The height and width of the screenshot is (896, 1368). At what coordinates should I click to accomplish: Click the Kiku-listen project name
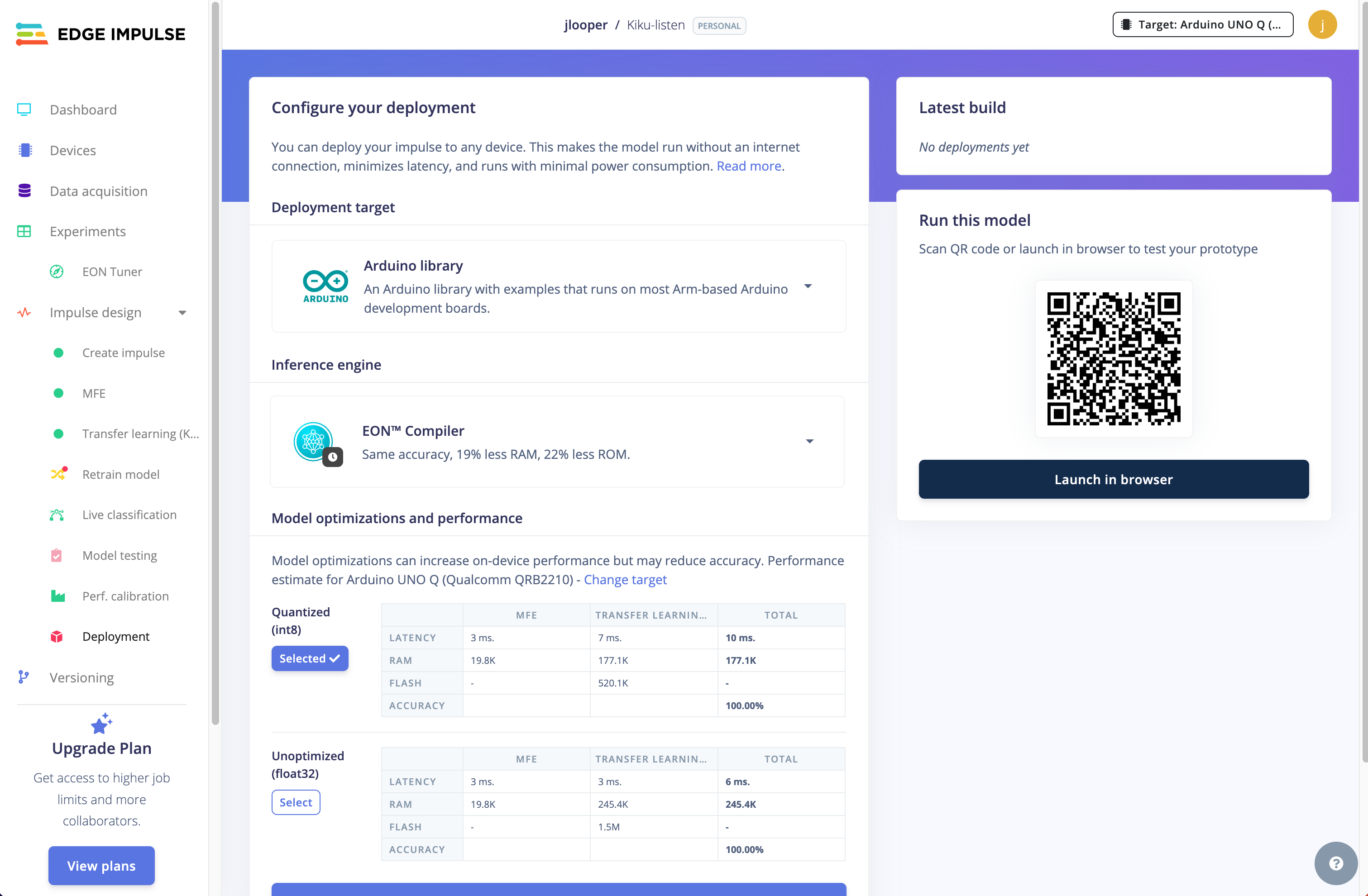tap(656, 25)
